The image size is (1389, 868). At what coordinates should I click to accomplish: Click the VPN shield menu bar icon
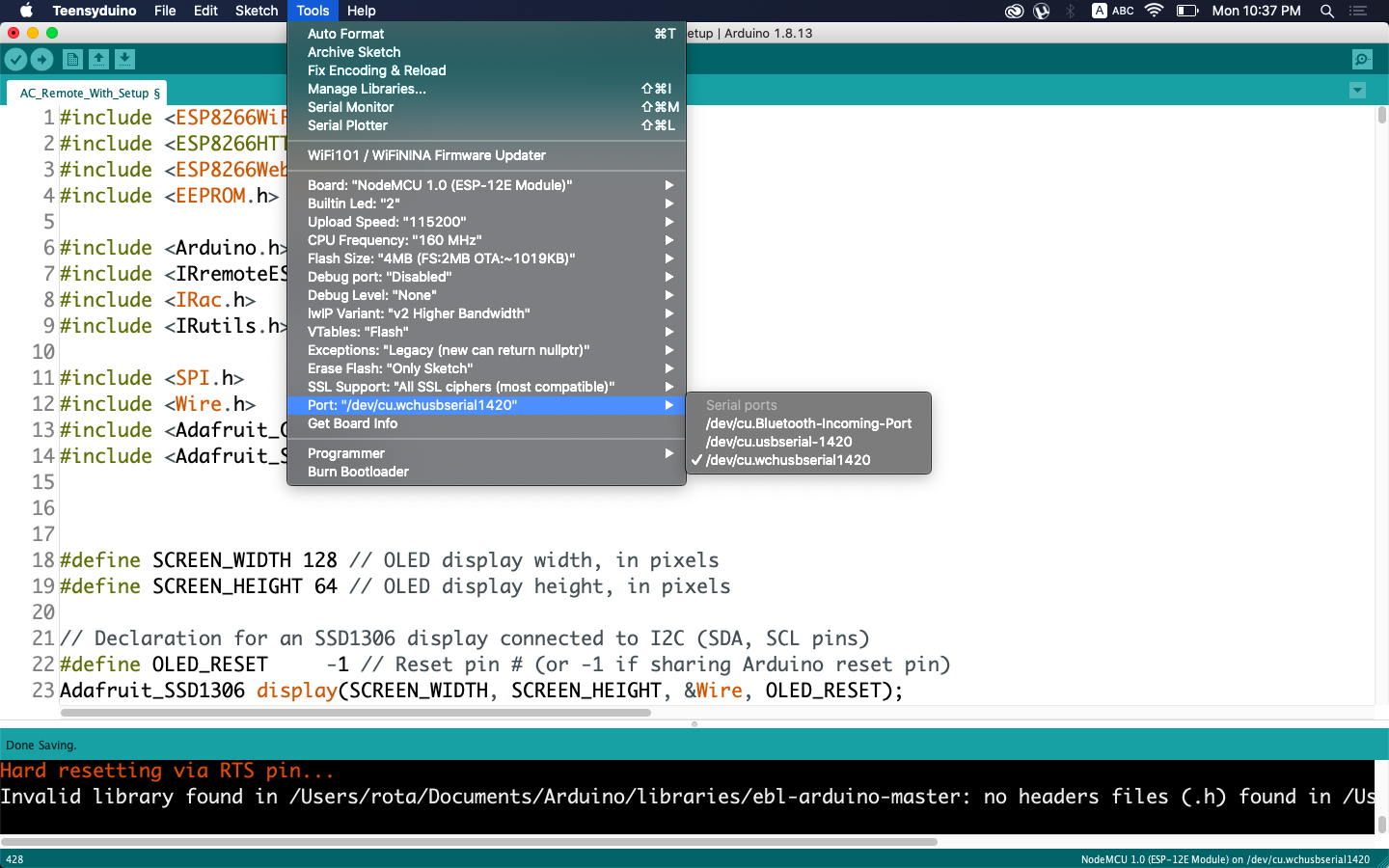pyautogui.click(x=1042, y=11)
